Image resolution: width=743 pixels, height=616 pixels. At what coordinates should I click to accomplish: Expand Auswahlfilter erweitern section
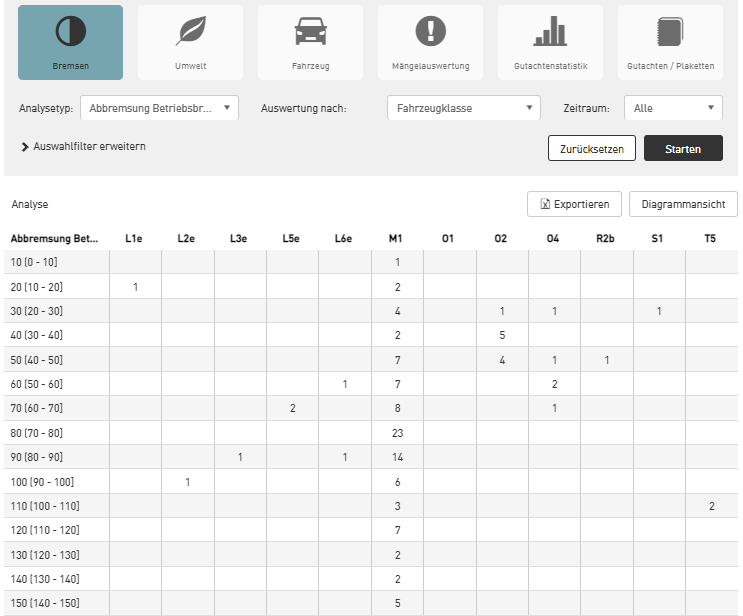(83, 146)
